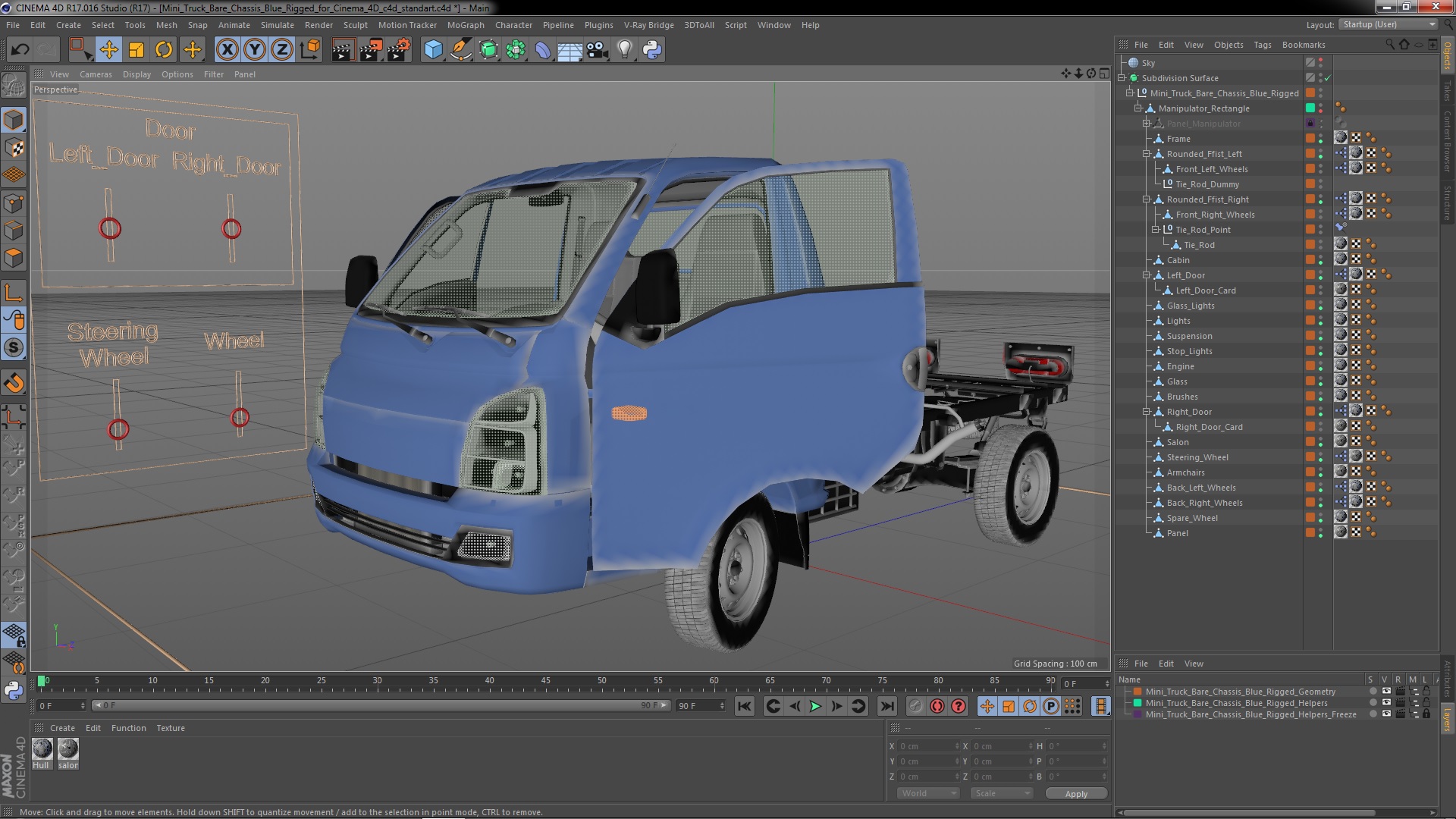
Task: Click the magnet sculpt tool icon
Action: [x=14, y=383]
